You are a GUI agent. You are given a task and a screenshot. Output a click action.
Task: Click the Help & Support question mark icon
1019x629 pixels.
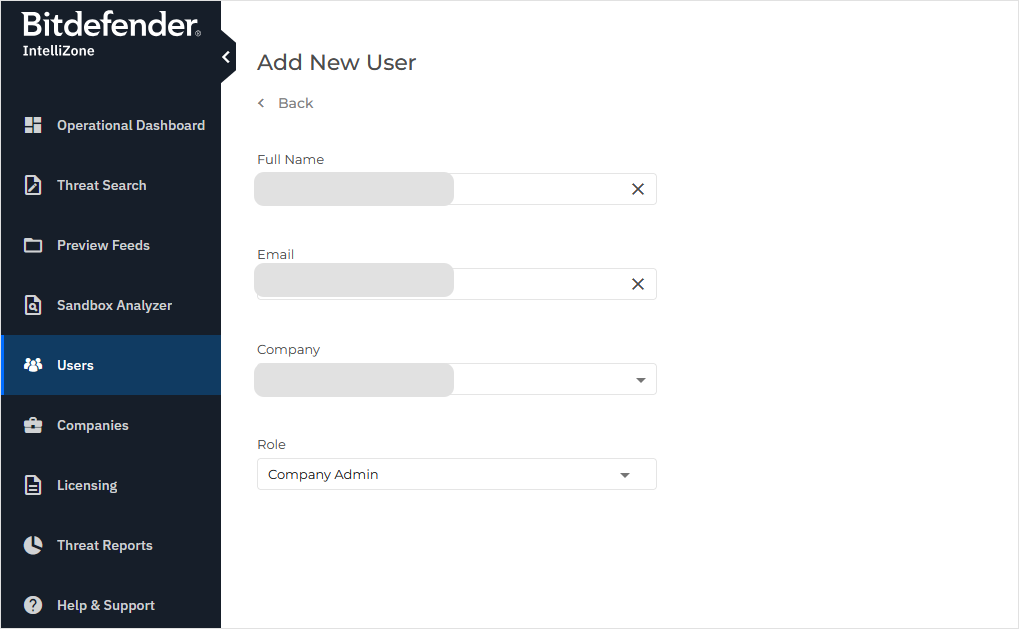coord(33,605)
